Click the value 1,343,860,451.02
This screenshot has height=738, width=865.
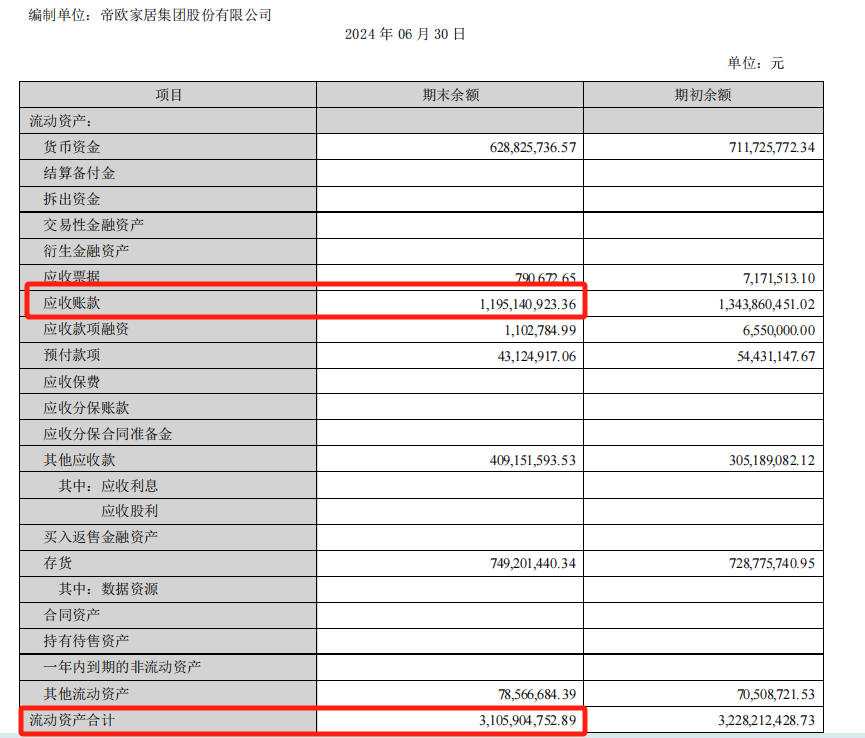click(x=766, y=304)
